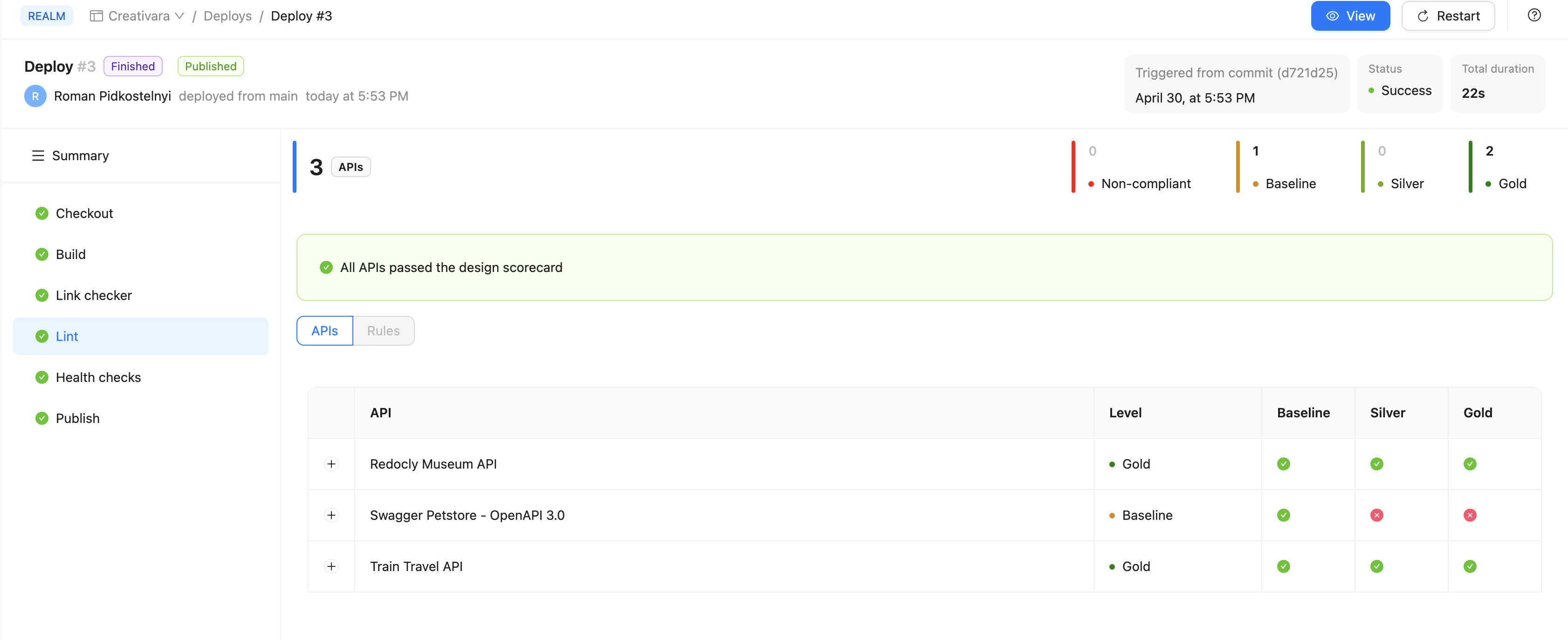Click Redocly Museum API Gold pass icon
Viewport: 1568px width, 640px height.
[1469, 463]
